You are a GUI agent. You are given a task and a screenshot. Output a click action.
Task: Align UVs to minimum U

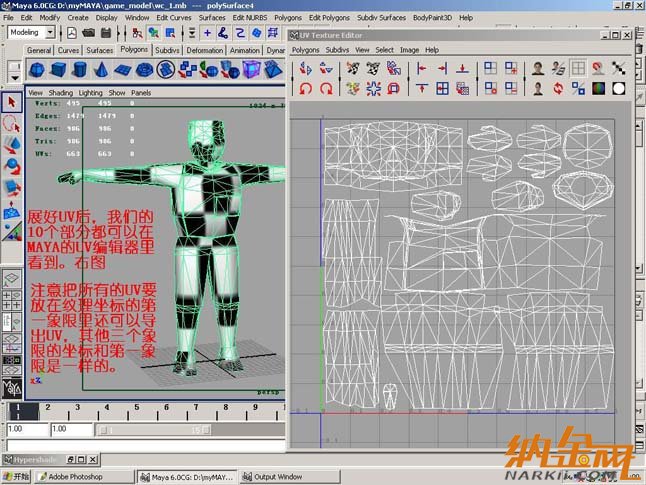421,68
